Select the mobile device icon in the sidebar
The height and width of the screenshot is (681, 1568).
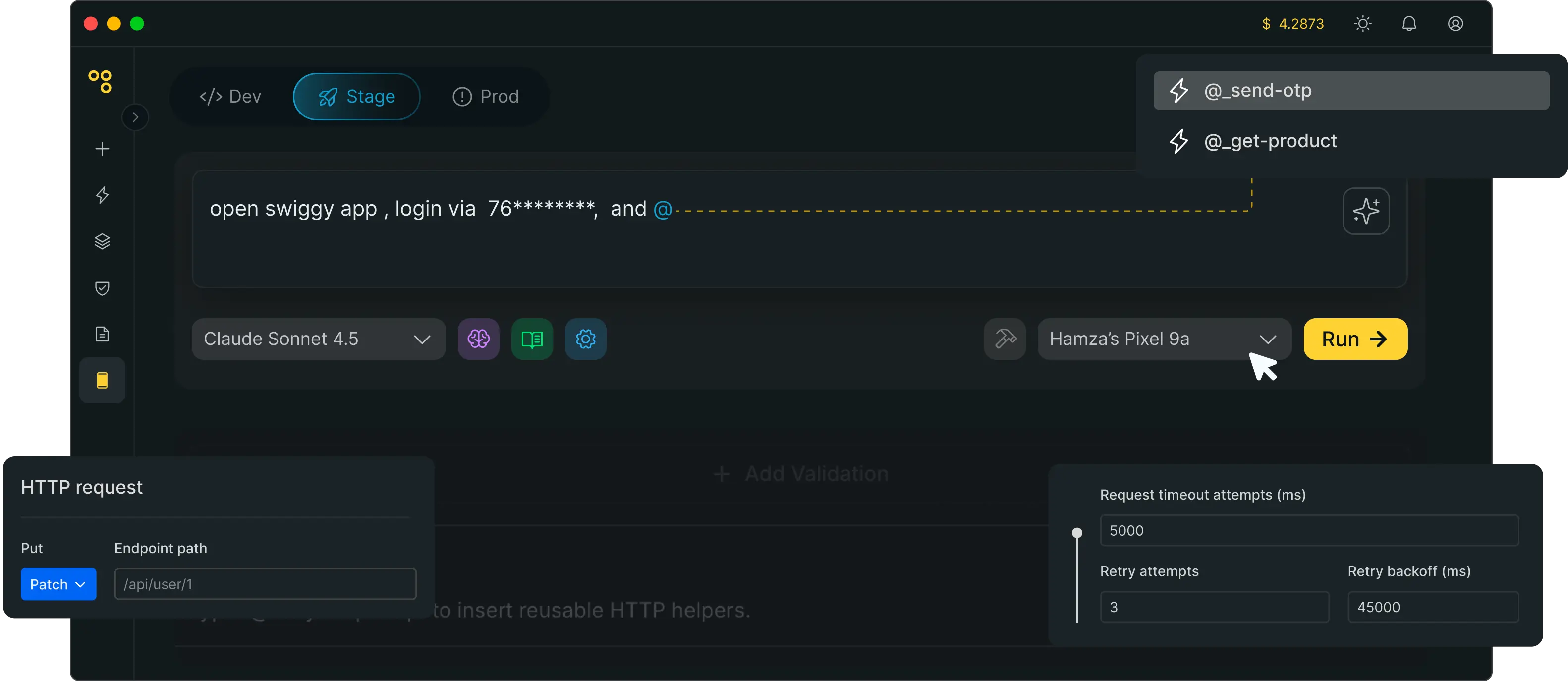[102, 380]
